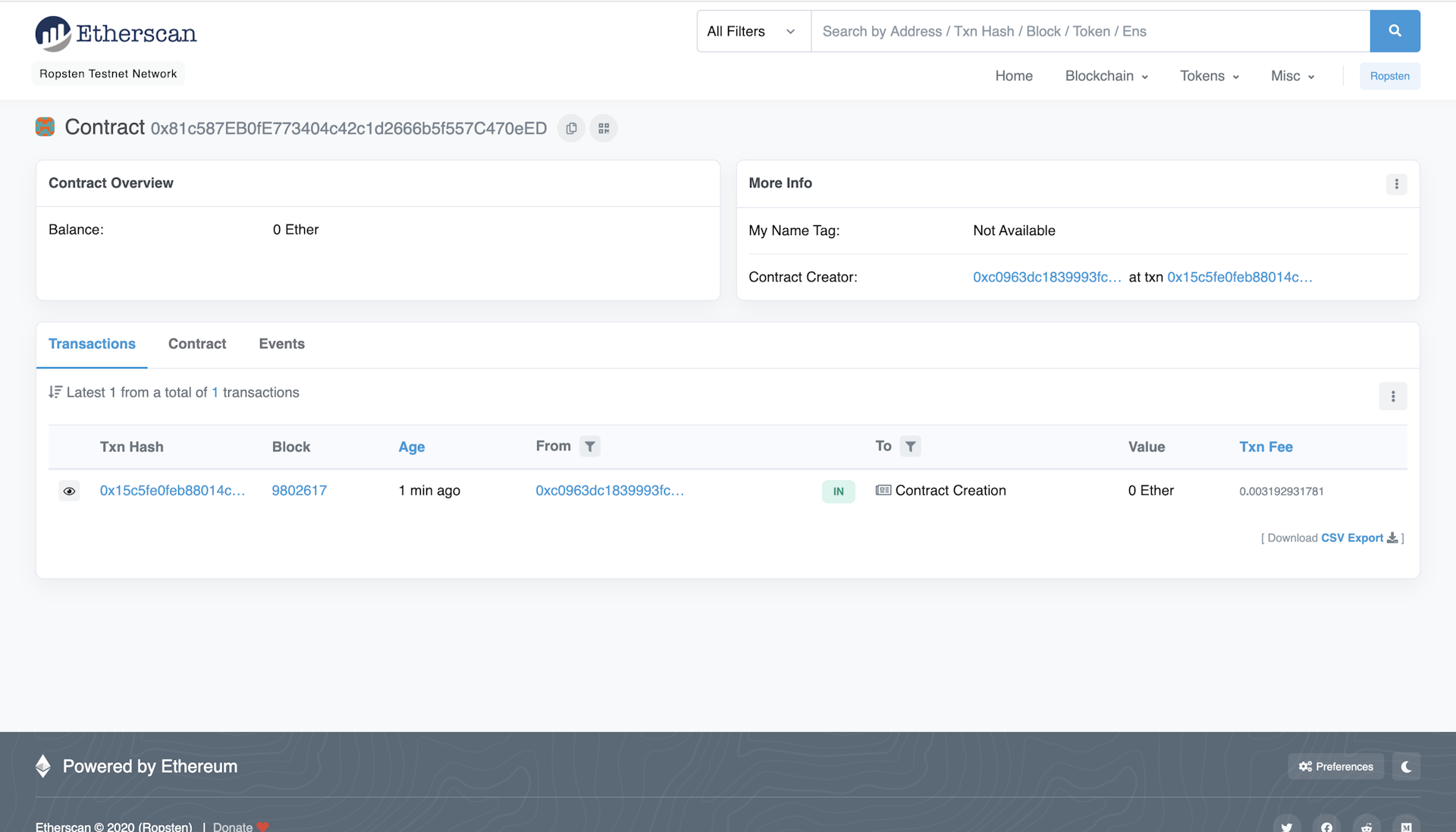Click the Etherscan logo
The image size is (1456, 832).
[116, 33]
